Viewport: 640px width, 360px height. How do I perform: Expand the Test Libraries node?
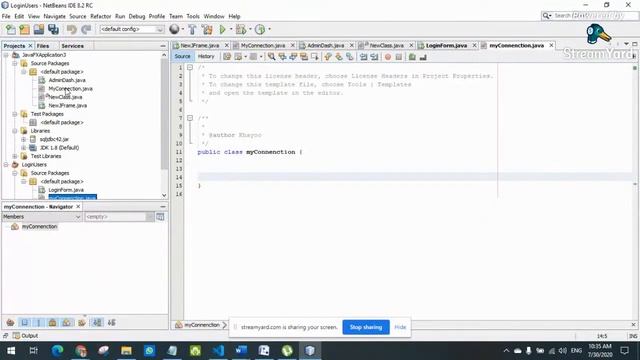[15, 156]
